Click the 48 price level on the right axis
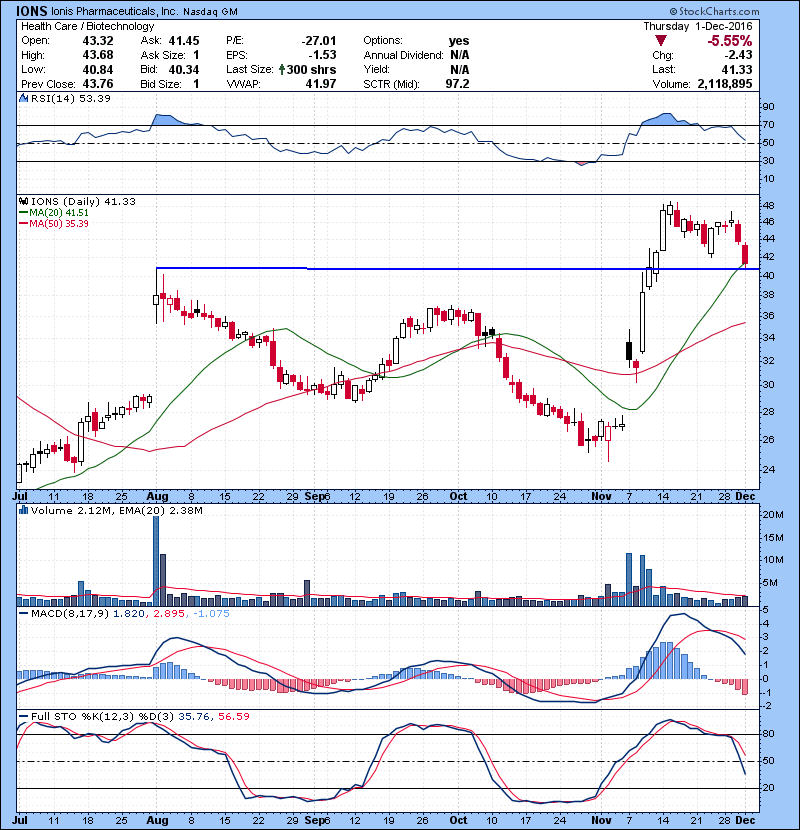 [x=768, y=205]
